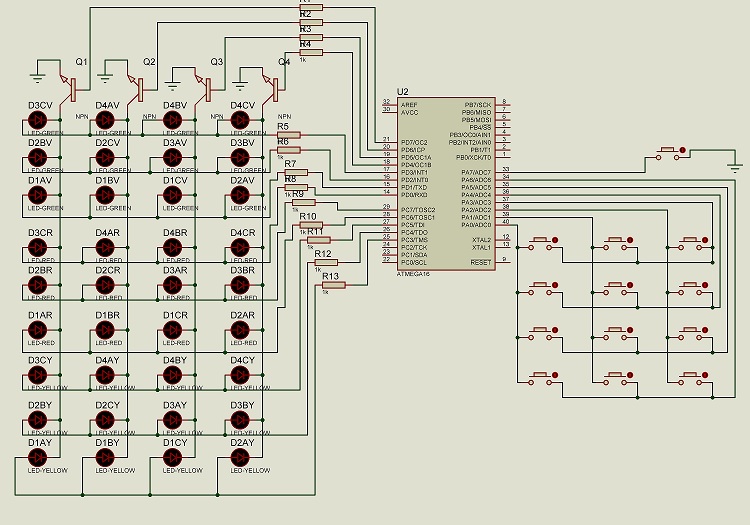This screenshot has height=525, width=750.
Task: Click the PB7/SCK pin label
Action: tap(478, 105)
